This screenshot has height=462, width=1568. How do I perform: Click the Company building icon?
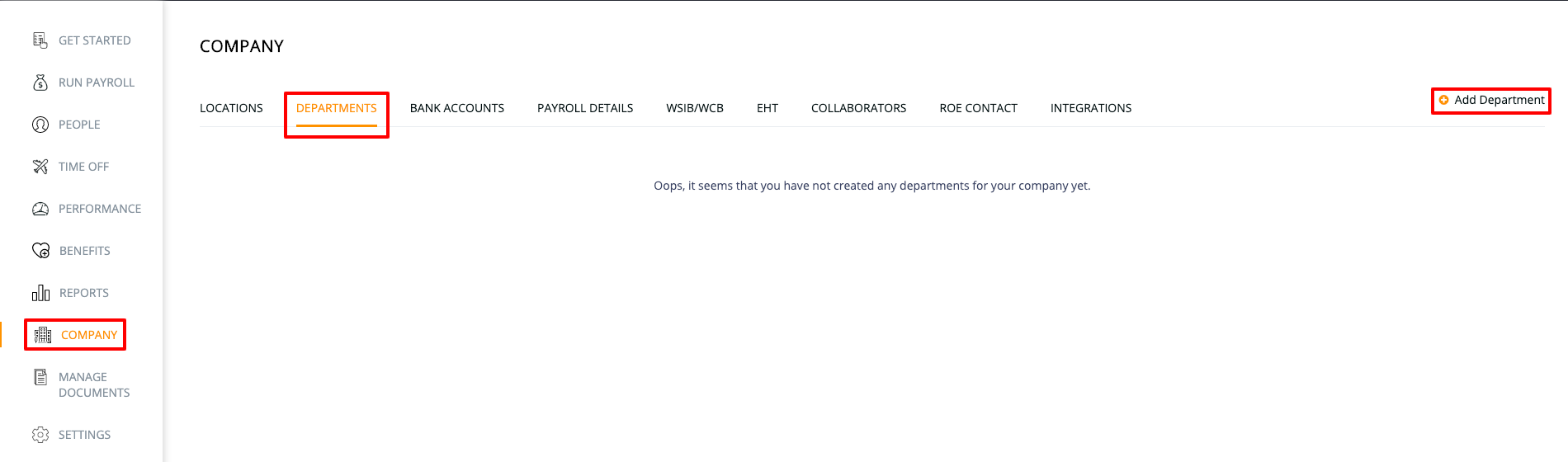click(43, 335)
